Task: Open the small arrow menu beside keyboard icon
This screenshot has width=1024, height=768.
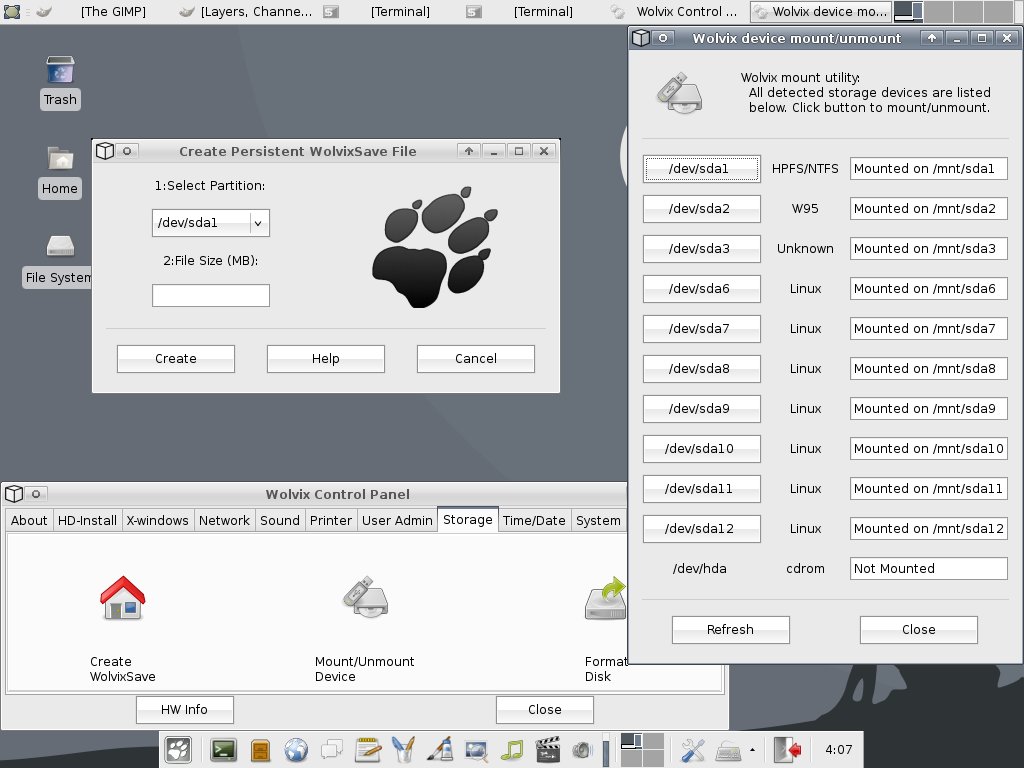Action: click(752, 750)
